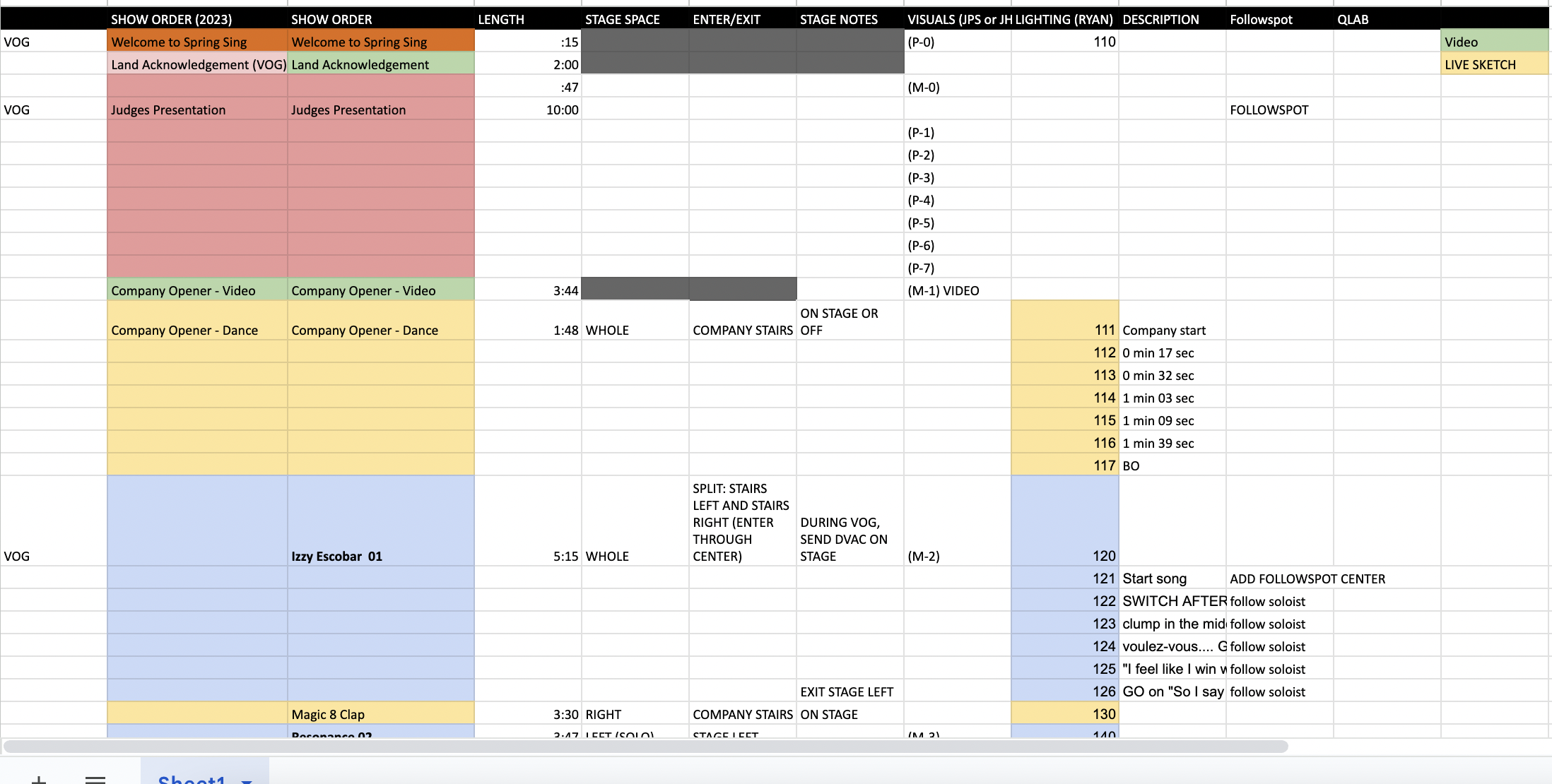Image resolution: width=1552 pixels, height=784 pixels.
Task: Select the lighting cue 130 cell
Action: tap(1064, 713)
